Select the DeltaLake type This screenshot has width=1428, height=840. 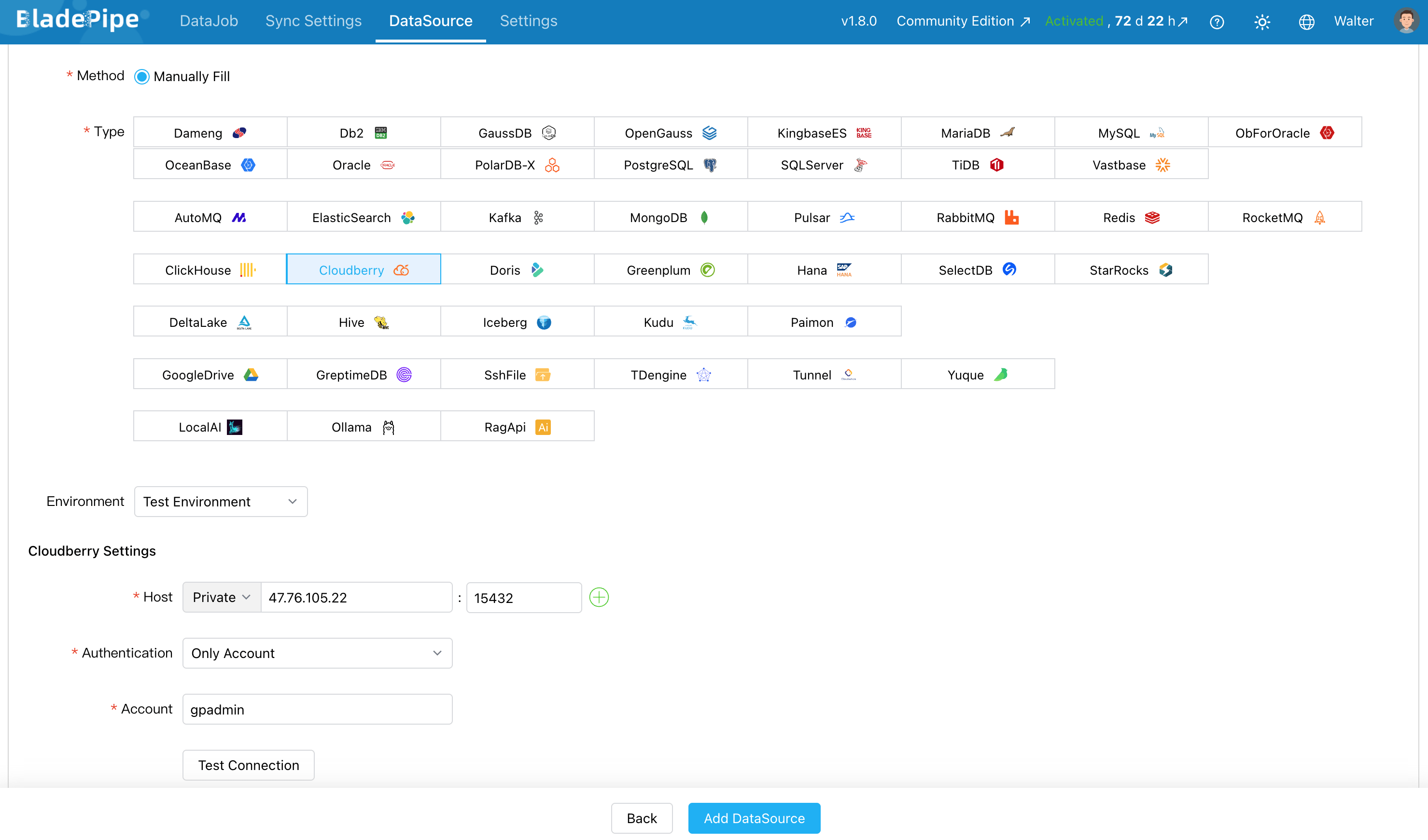tap(210, 322)
